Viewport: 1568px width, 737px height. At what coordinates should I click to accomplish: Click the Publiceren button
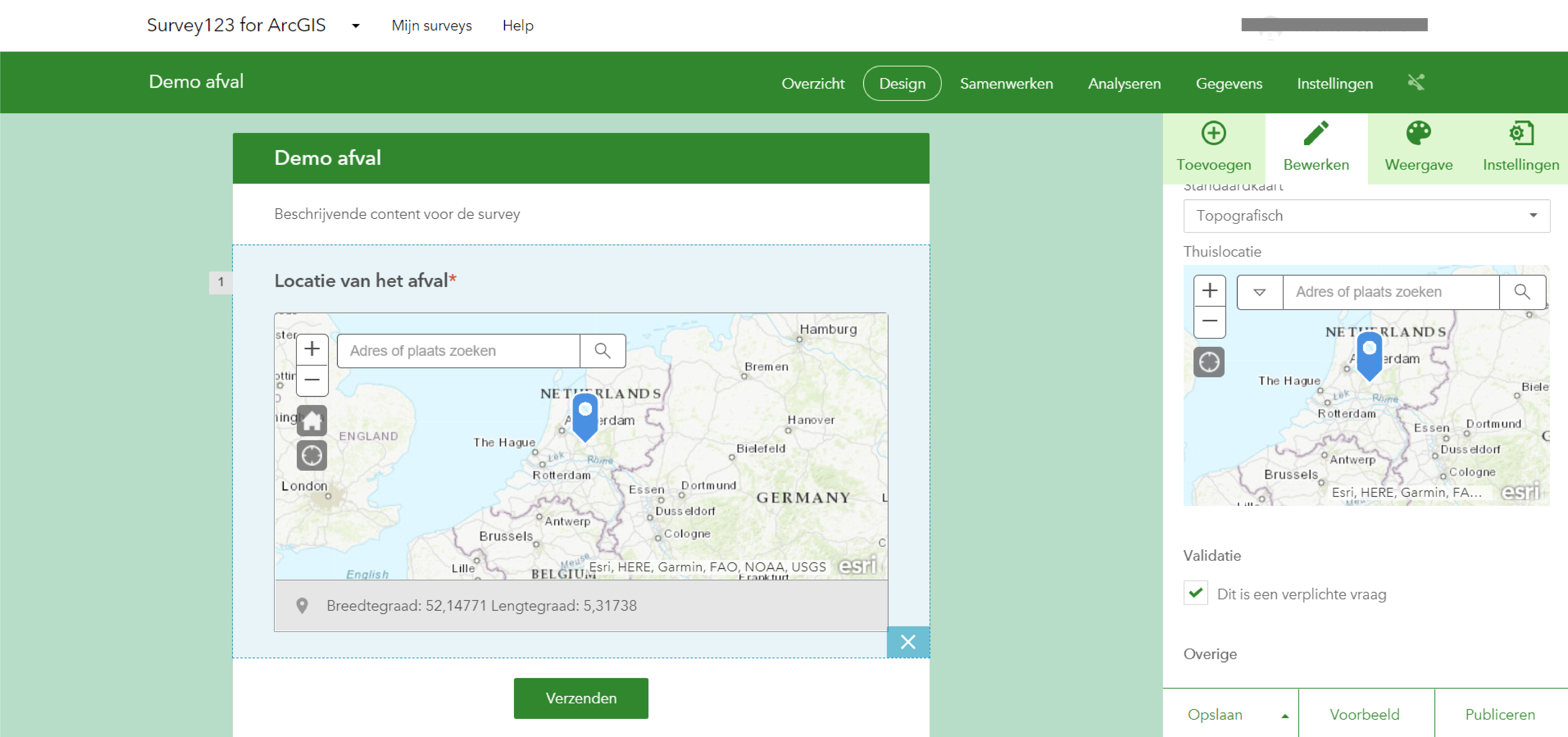click(1500, 715)
